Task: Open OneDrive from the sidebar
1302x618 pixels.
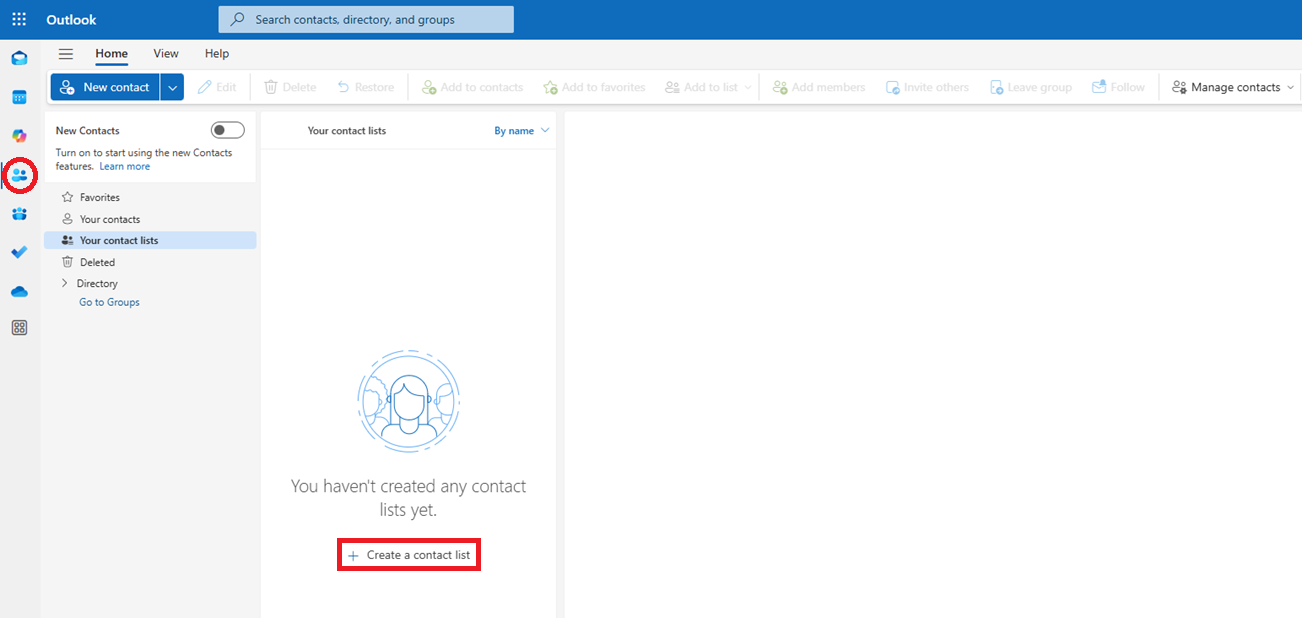Action: (x=19, y=291)
